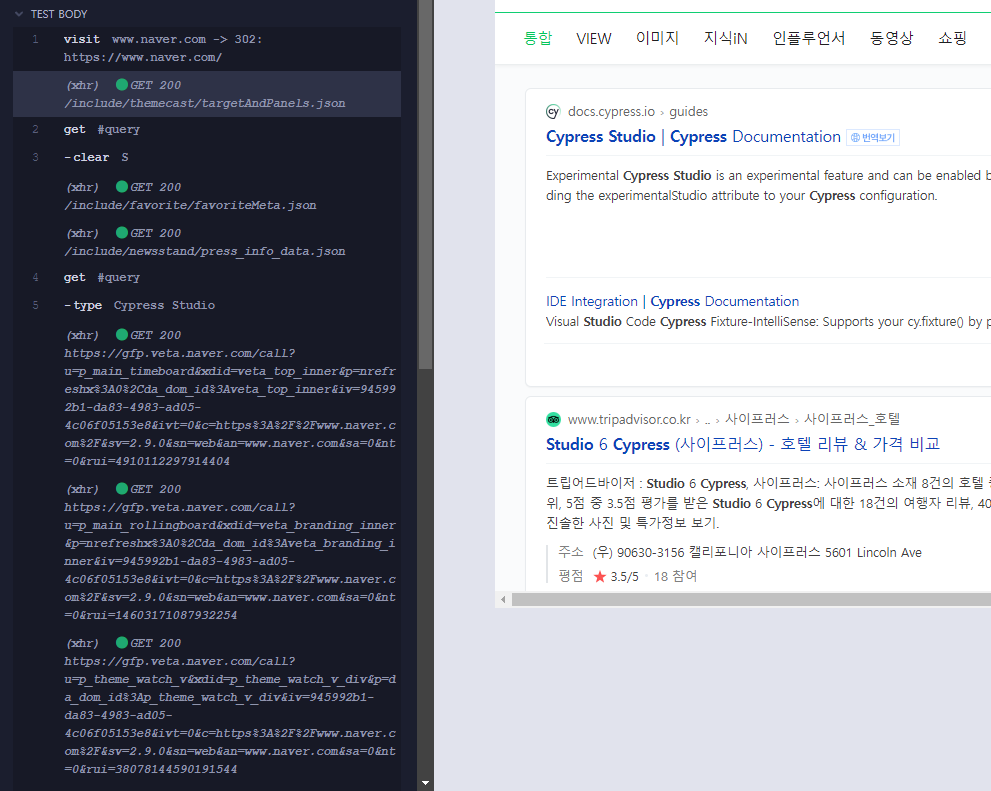Open the press_info_data.json xhr entry
Image resolution: width=991 pixels, height=791 pixels.
pos(207,242)
